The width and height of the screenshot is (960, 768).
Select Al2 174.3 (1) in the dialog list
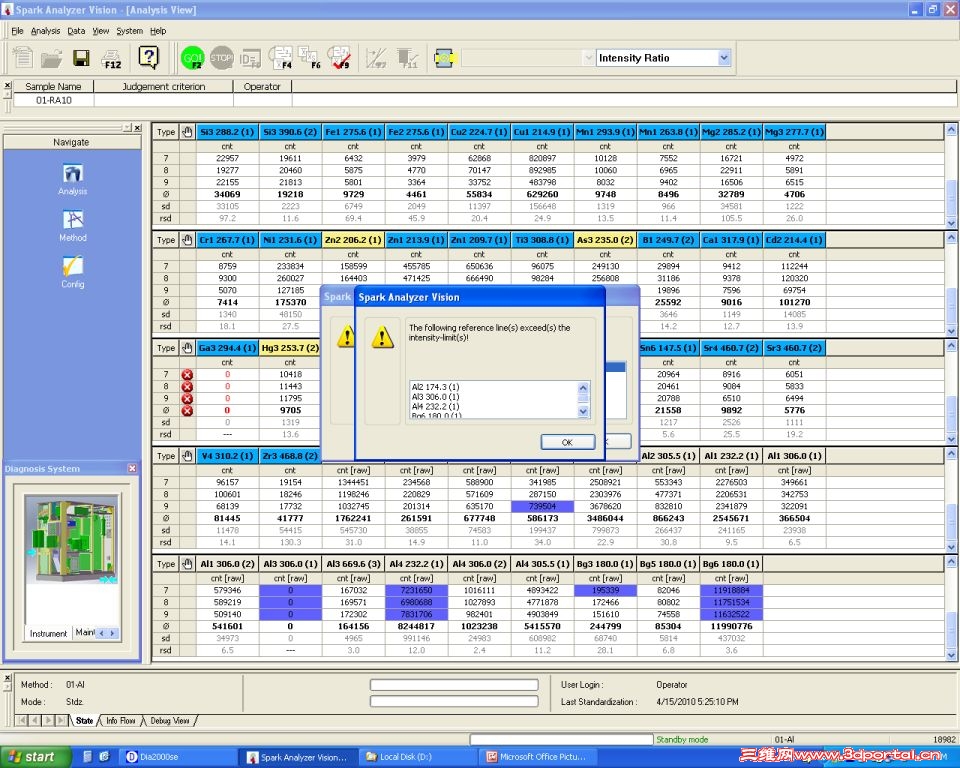pyautogui.click(x=435, y=387)
